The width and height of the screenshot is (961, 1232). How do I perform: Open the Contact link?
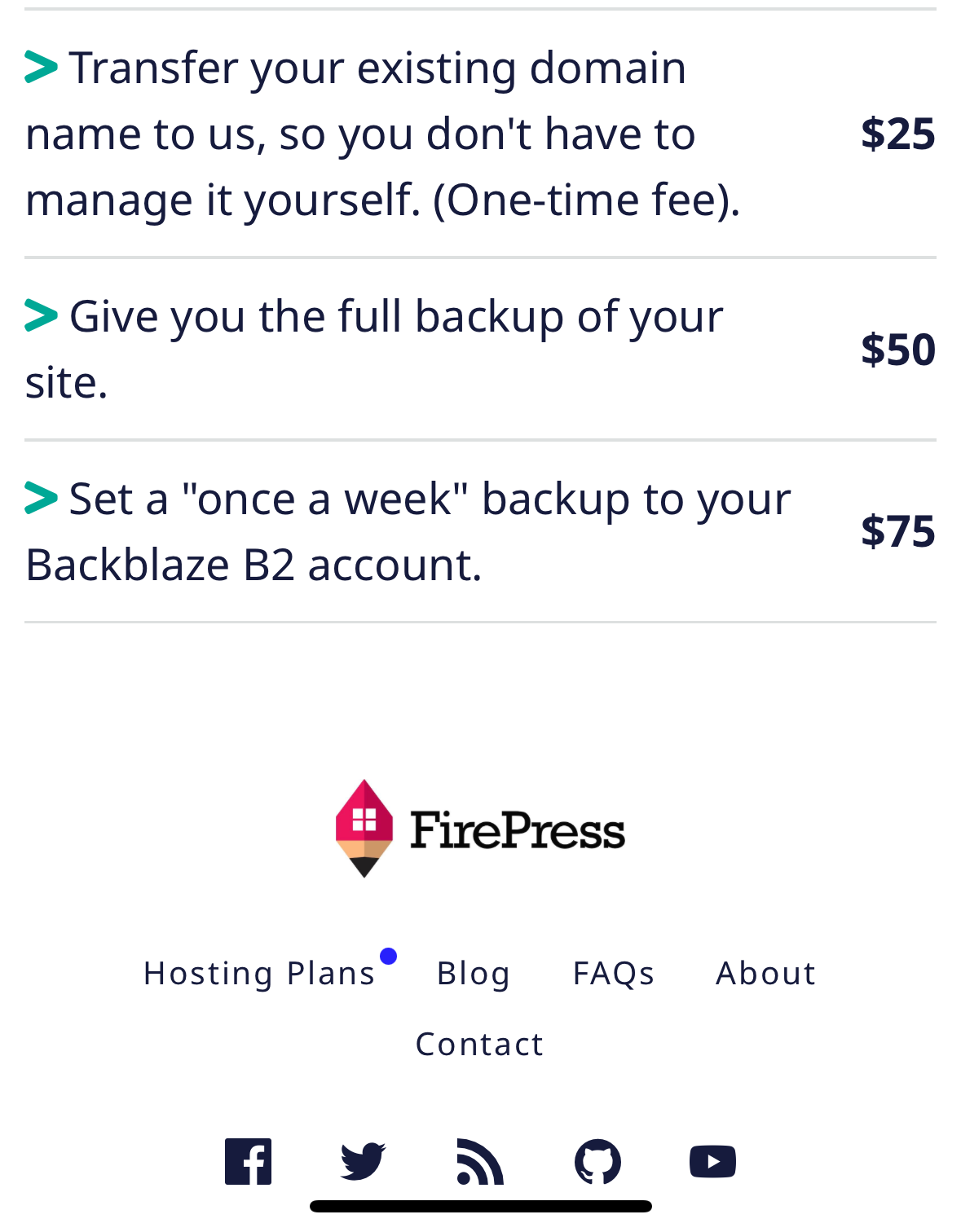(480, 1044)
